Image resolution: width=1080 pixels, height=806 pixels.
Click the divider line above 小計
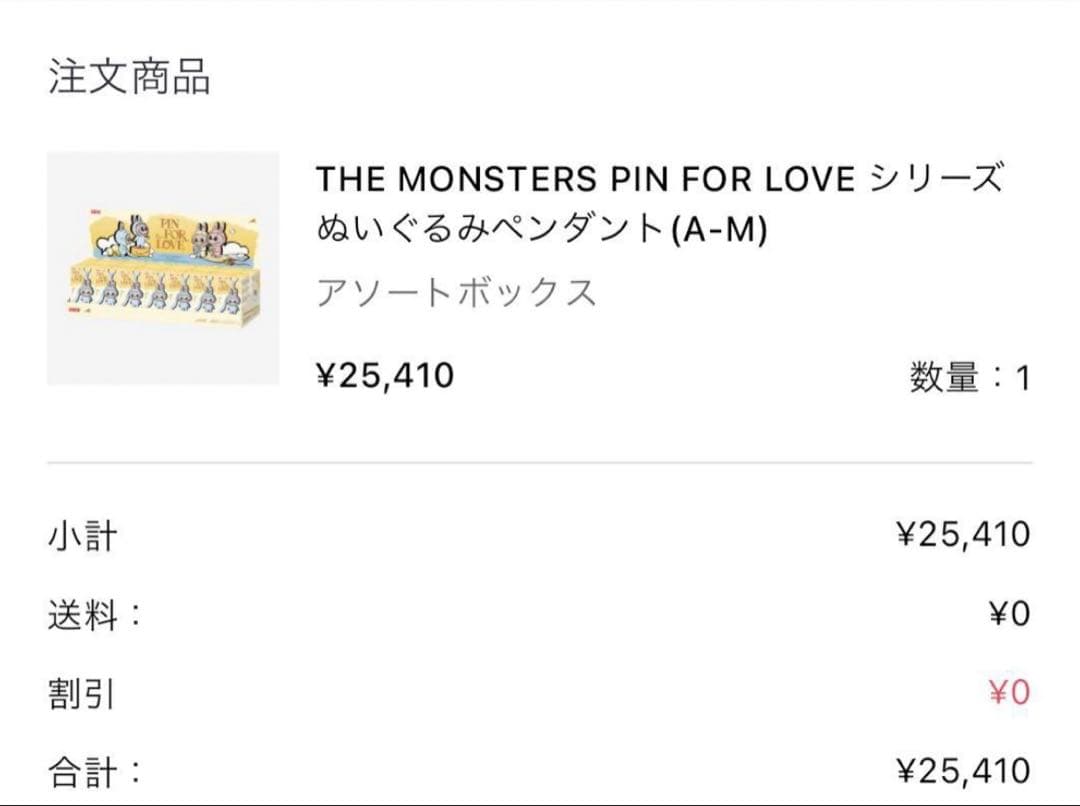tap(540, 463)
